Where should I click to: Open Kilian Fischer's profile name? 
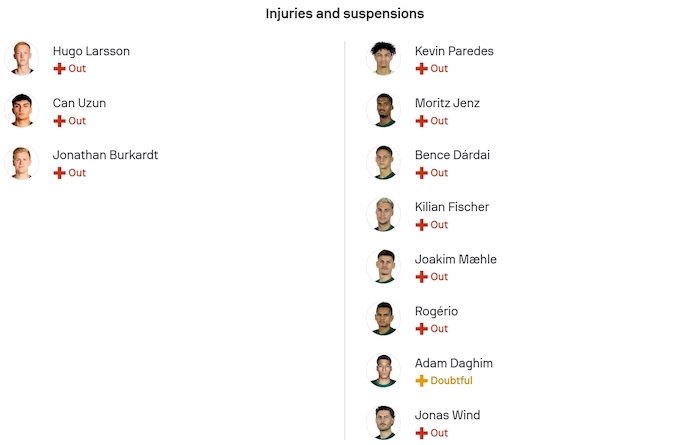(x=452, y=207)
